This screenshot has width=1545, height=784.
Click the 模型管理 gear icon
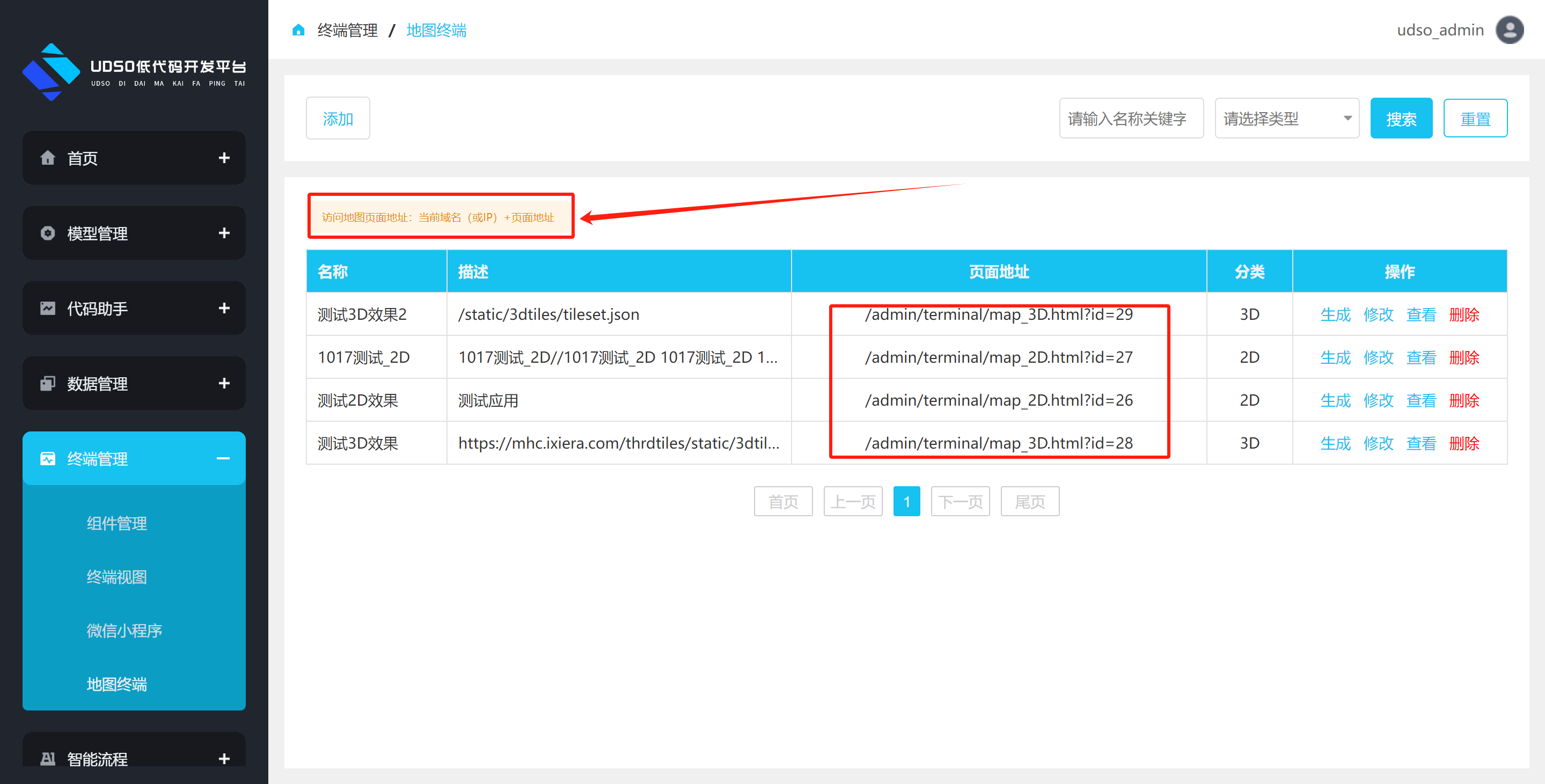[x=47, y=233]
